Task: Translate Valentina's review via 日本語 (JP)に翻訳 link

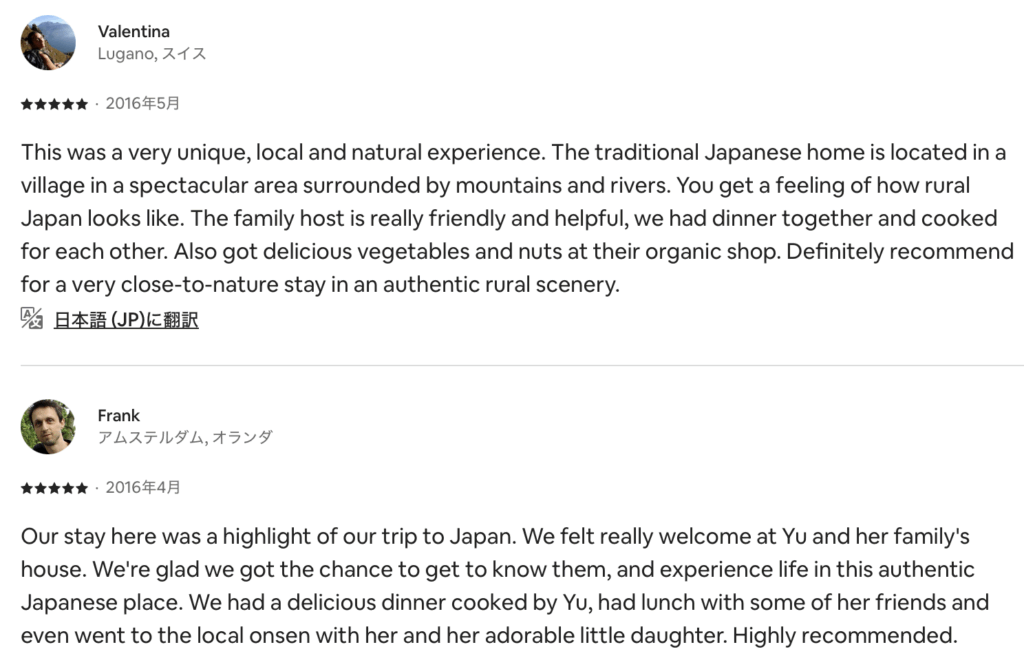Action: 126,320
